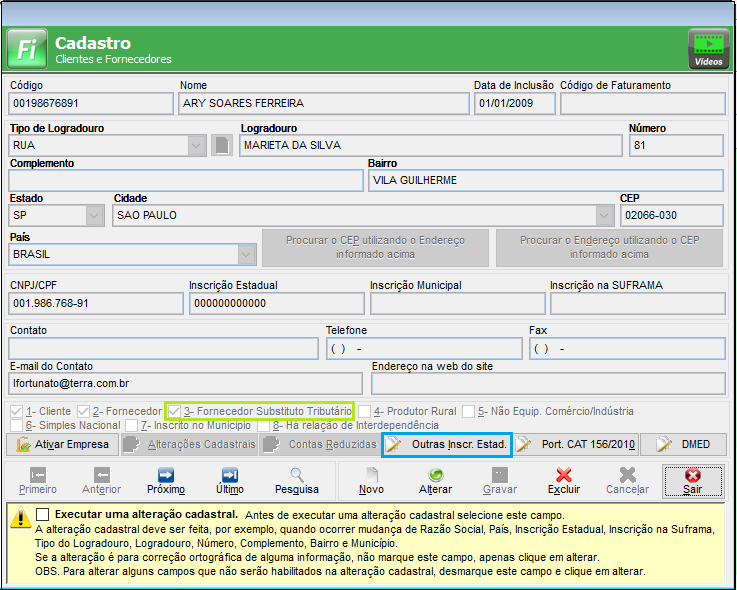Open Outras Inscr. Estad. button
Screen dimensions: 737x590
coord(447,444)
